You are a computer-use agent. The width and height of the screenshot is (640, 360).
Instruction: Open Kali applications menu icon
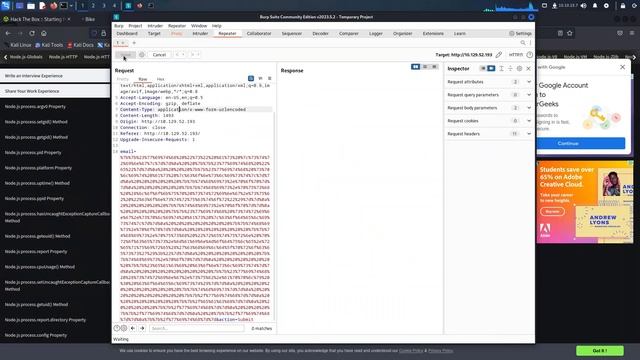[5, 6]
